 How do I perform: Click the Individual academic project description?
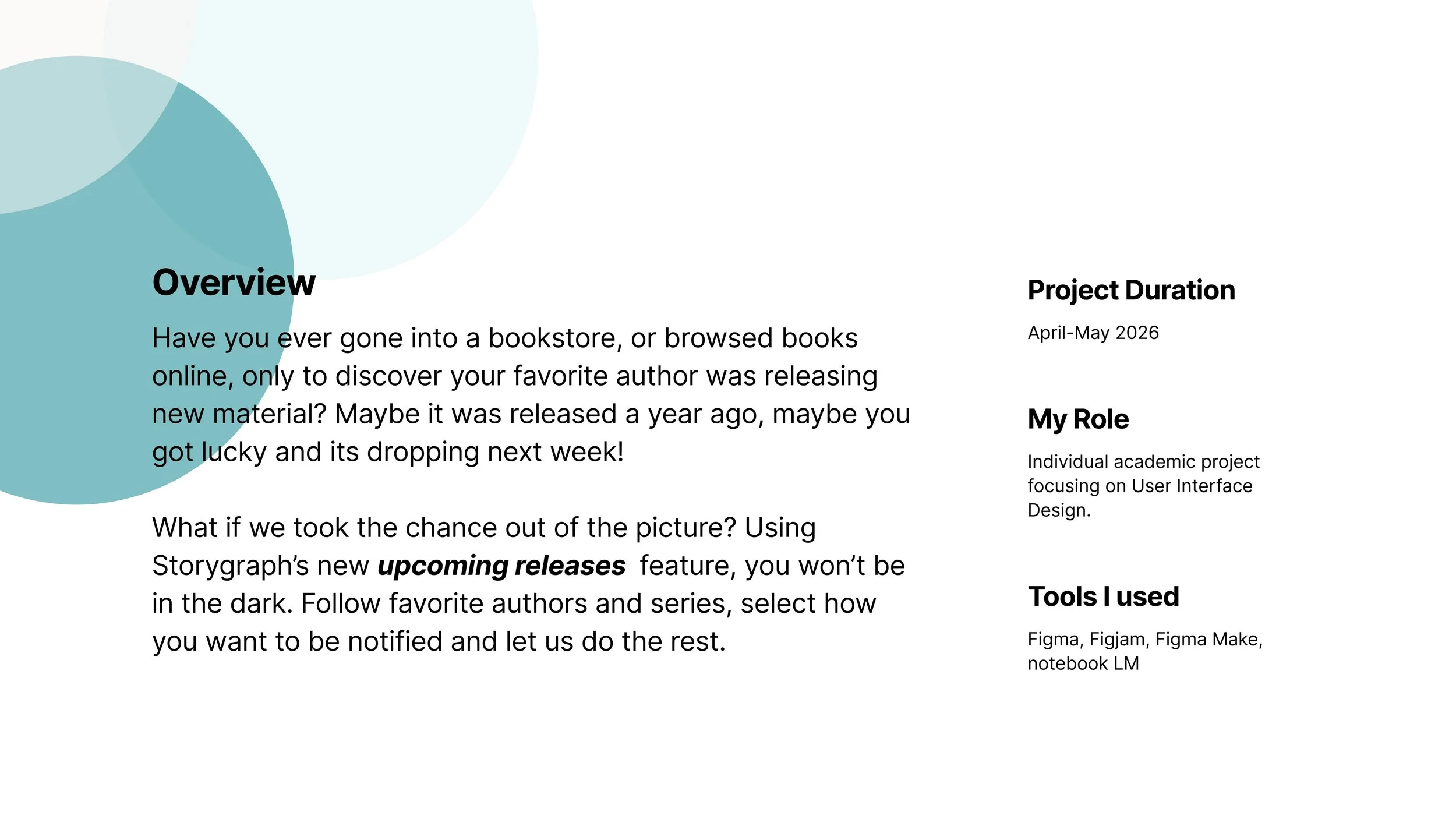pos(1143,486)
